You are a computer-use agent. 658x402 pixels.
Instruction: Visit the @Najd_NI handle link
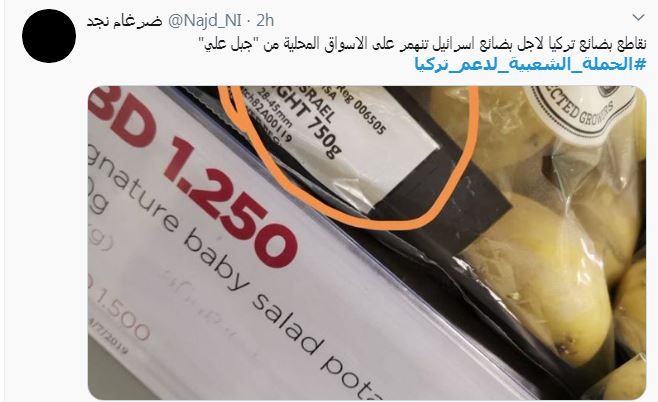pyautogui.click(x=204, y=21)
